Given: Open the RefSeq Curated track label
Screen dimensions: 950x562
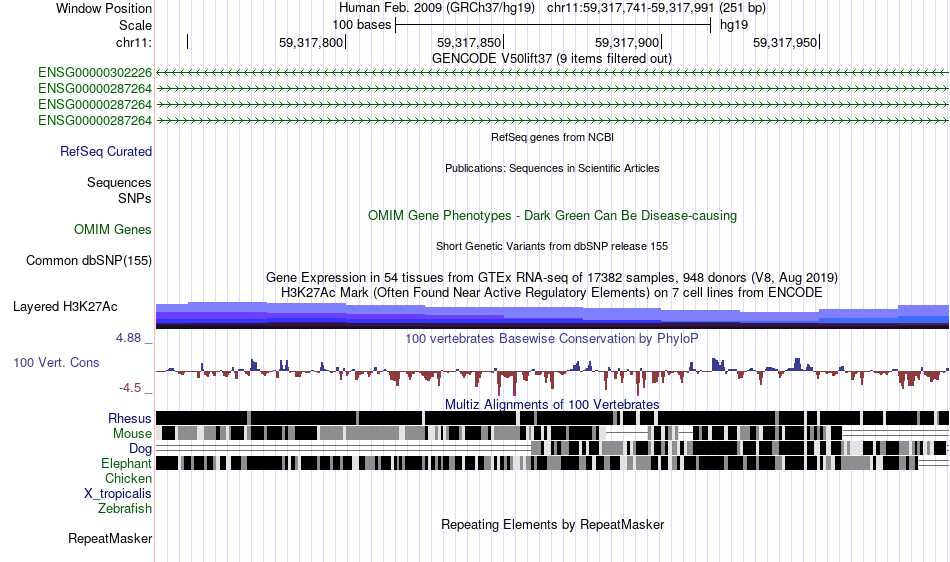Looking at the screenshot, I should (x=106, y=151).
